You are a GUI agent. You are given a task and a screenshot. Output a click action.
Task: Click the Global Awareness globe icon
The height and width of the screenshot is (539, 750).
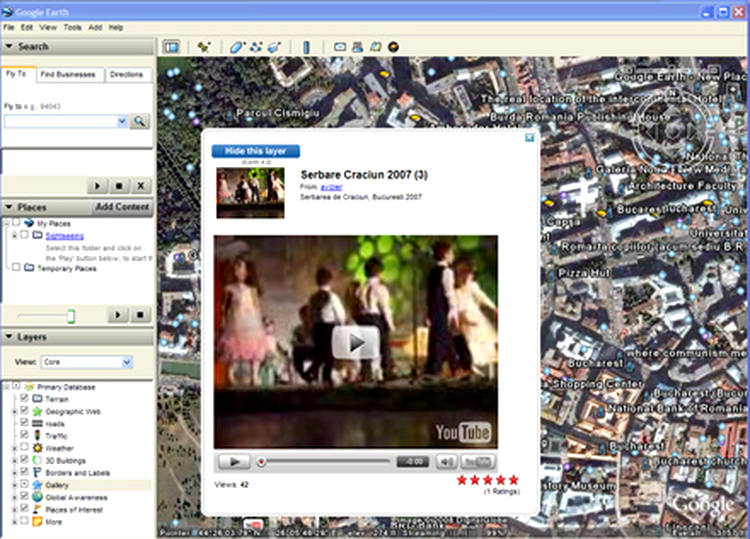point(37,497)
